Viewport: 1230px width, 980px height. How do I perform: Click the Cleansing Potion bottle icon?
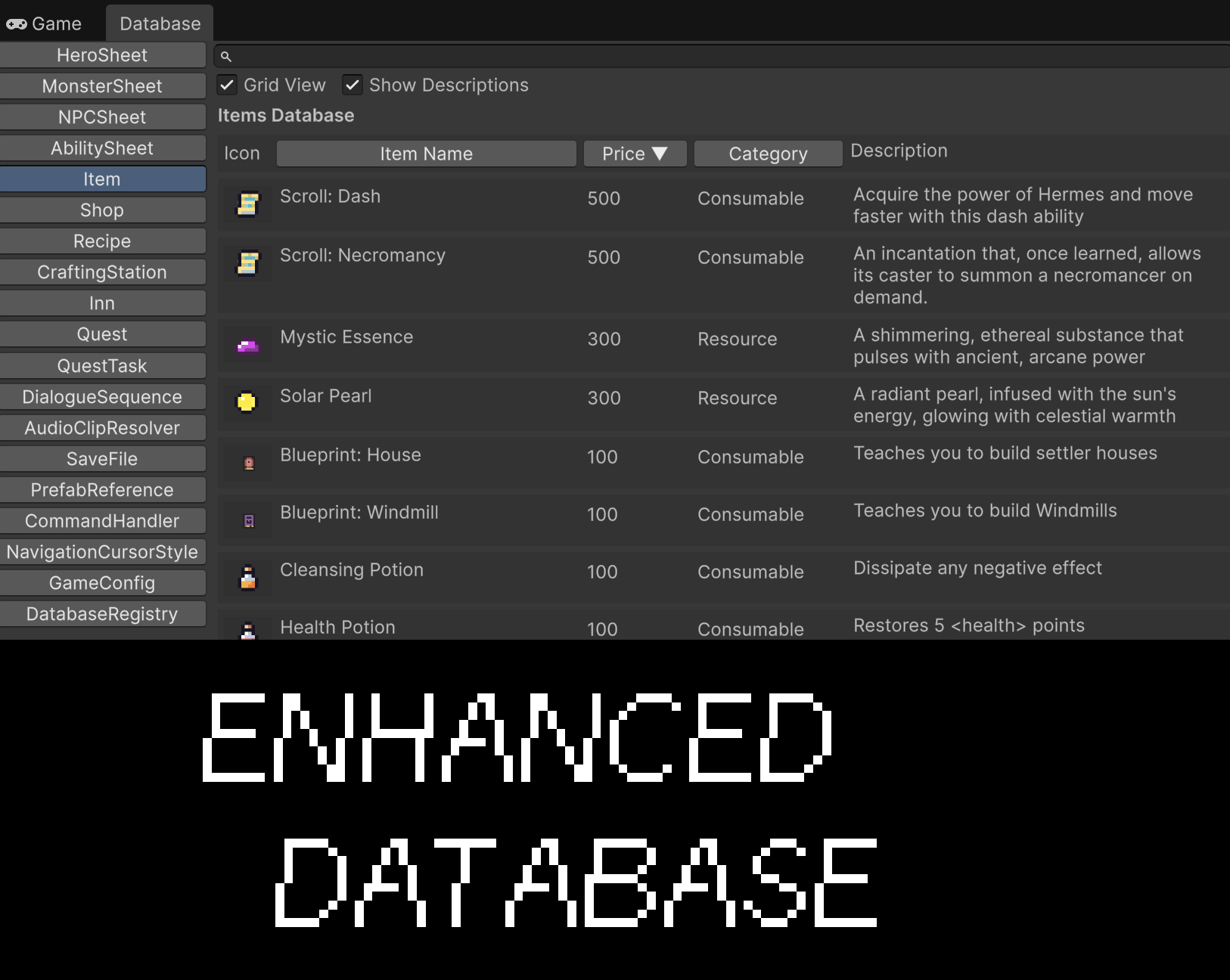pos(247,577)
